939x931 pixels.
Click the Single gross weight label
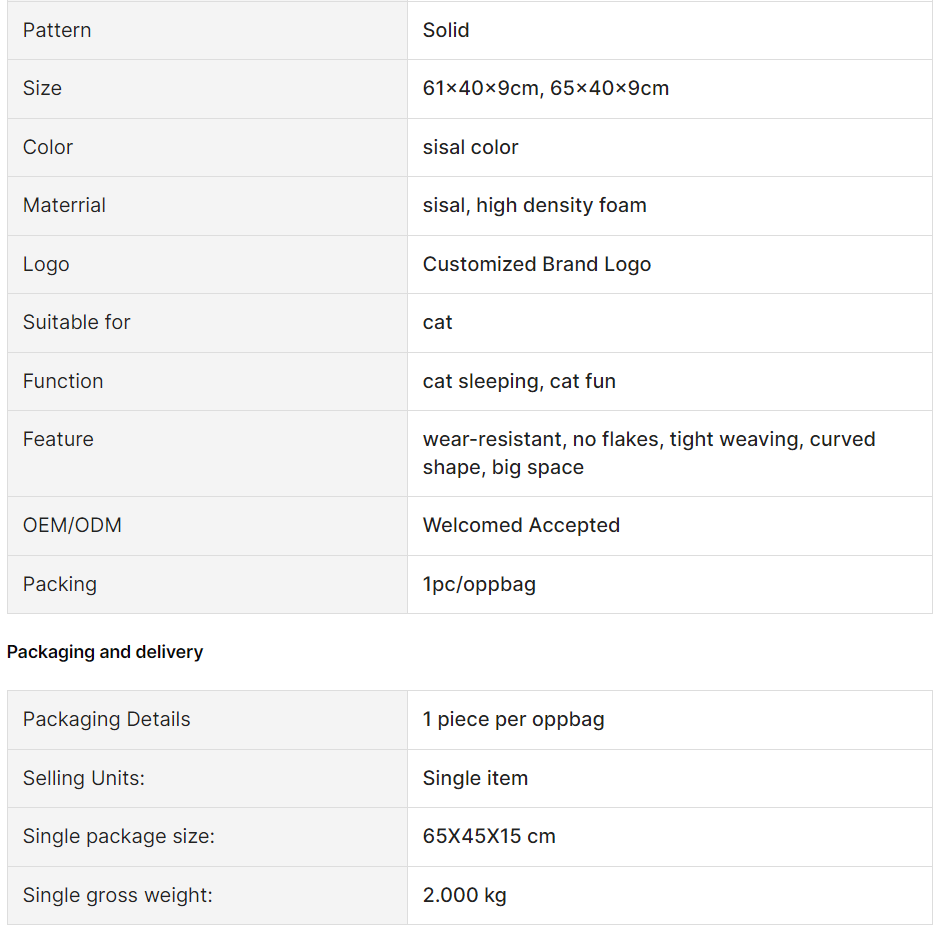pos(118,895)
